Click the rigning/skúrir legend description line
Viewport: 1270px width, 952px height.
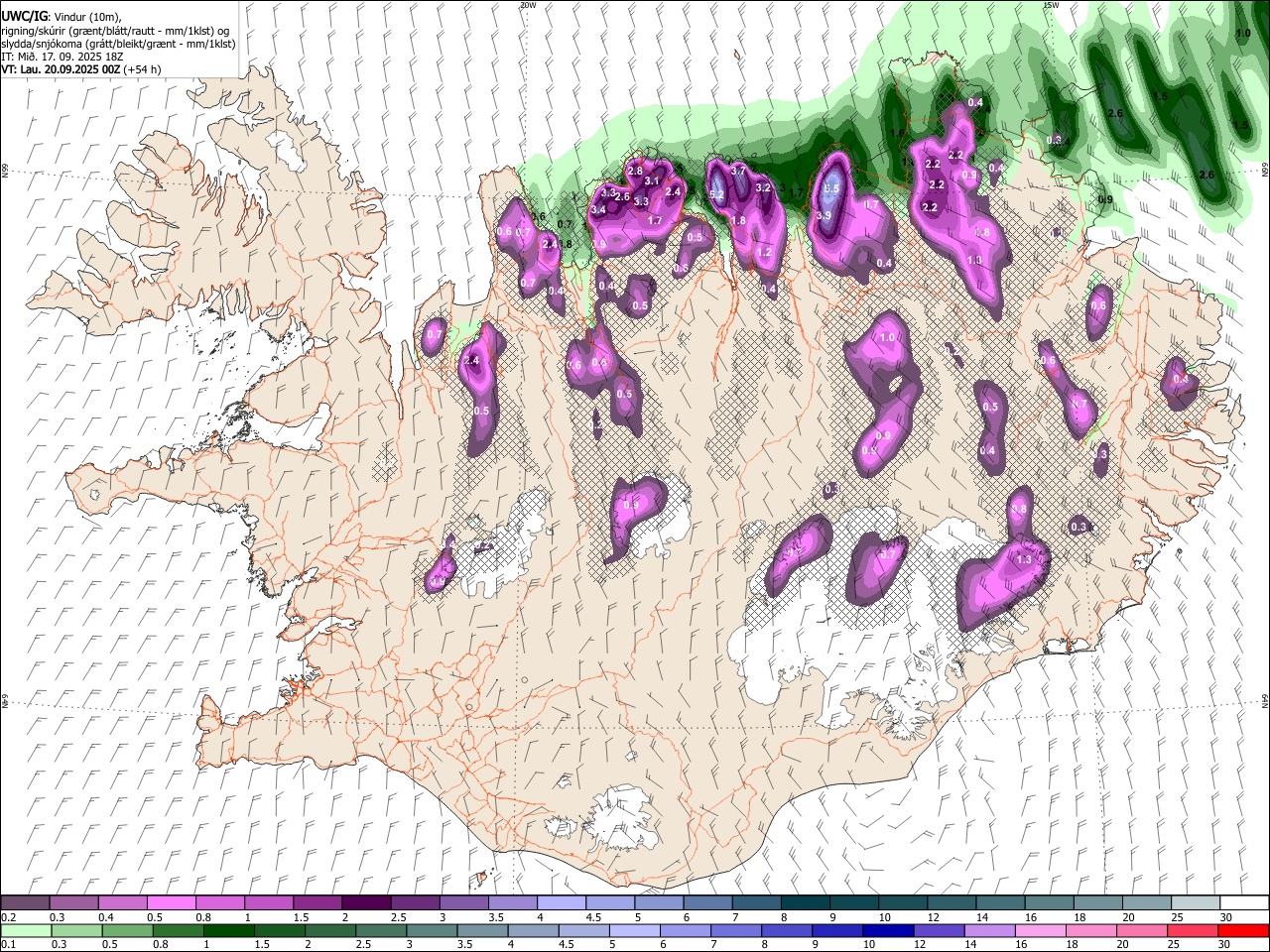115,30
